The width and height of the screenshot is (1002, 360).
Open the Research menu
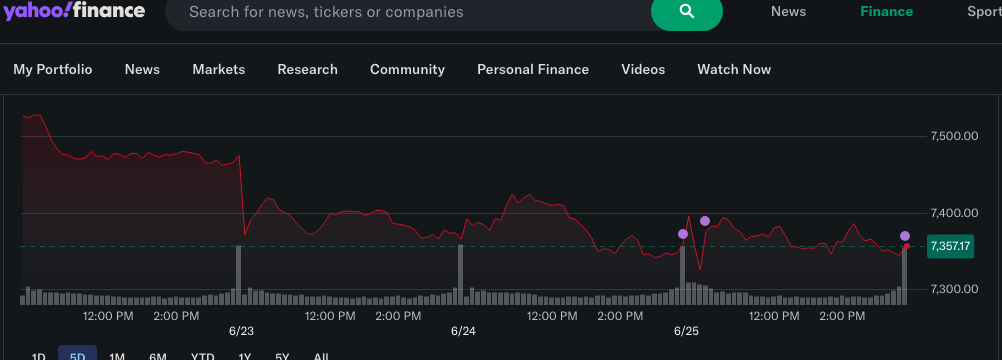[x=307, y=69]
